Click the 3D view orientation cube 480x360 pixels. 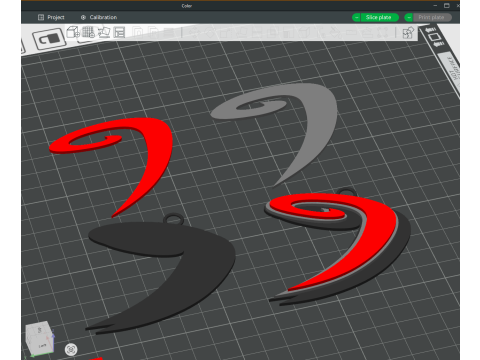[x=40, y=338]
